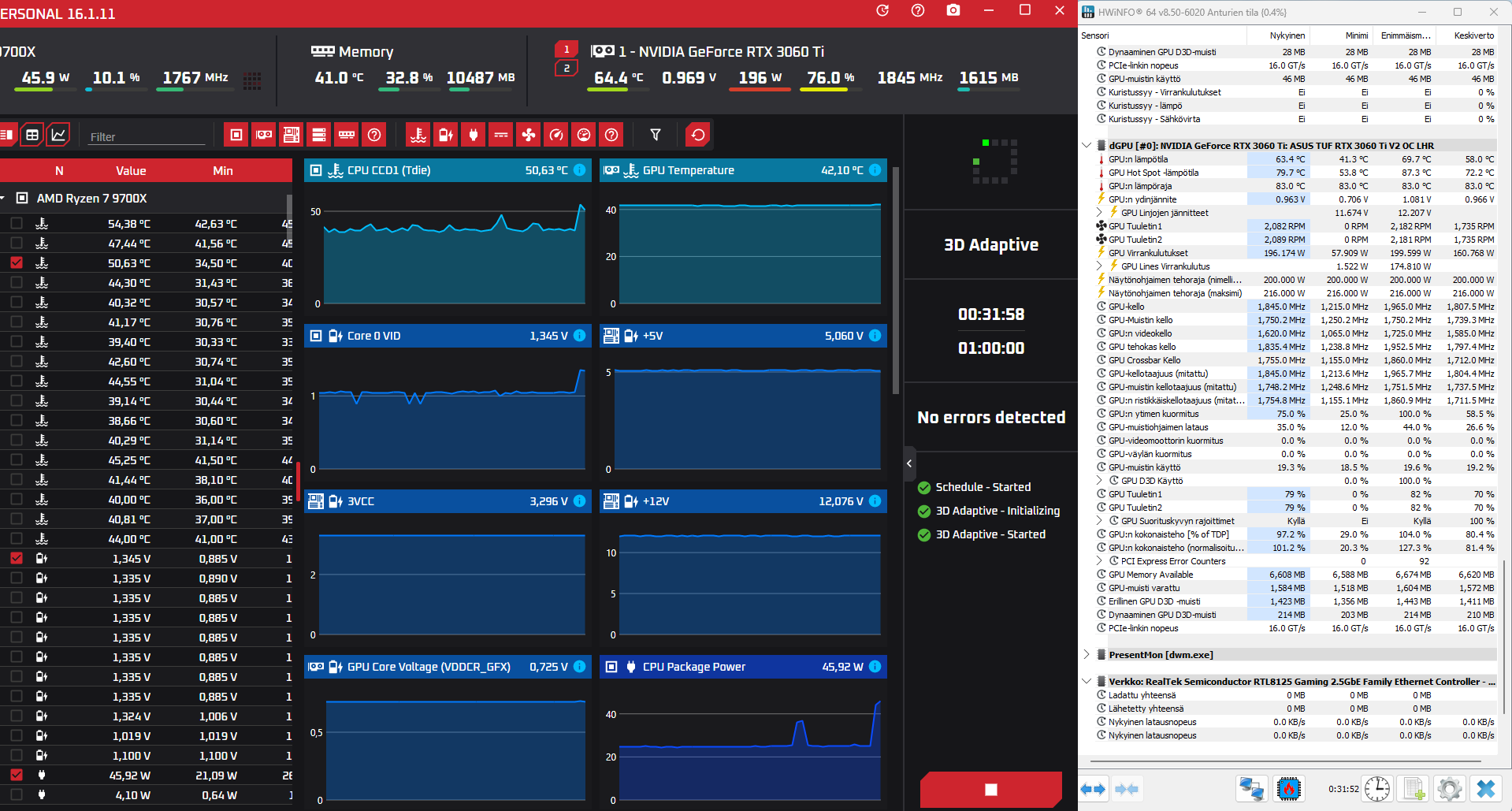Viewport: 1512px width, 811px height.
Task: Show power plug sensor type in OCCT
Action: click(x=474, y=135)
